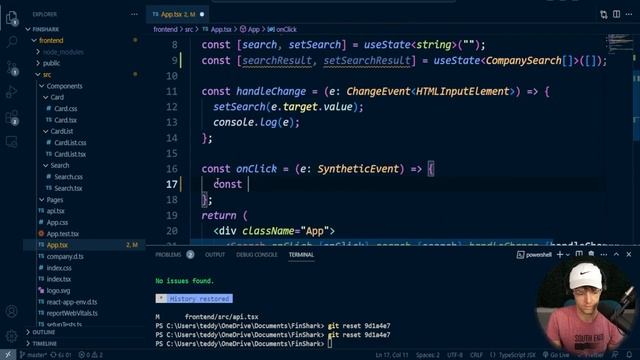The width and height of the screenshot is (640, 360).
Task: Switch to the DEBUG CONSOLE tab
Action: pos(257,255)
